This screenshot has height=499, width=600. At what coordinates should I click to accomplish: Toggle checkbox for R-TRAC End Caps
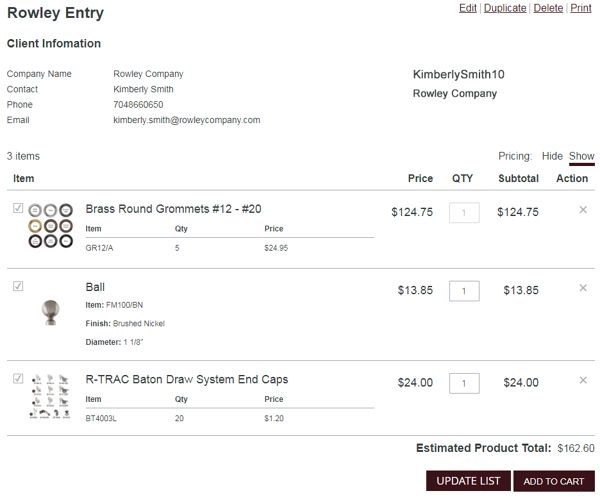tap(18, 379)
